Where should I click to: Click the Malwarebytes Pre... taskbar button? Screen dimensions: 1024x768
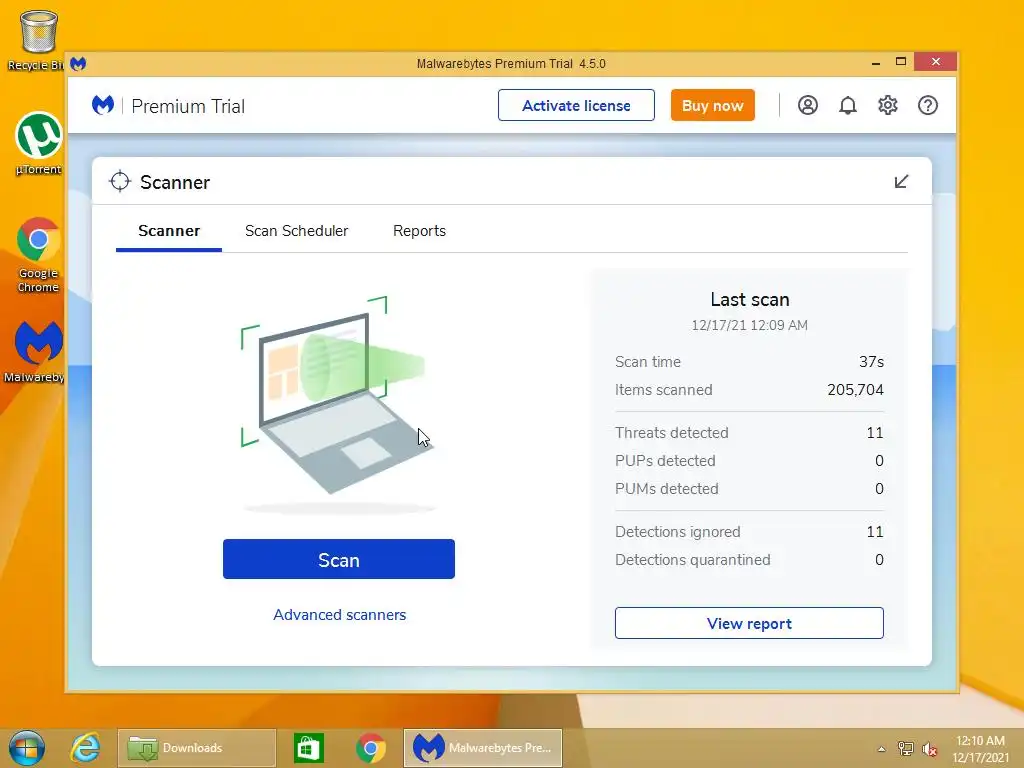tap(483, 748)
